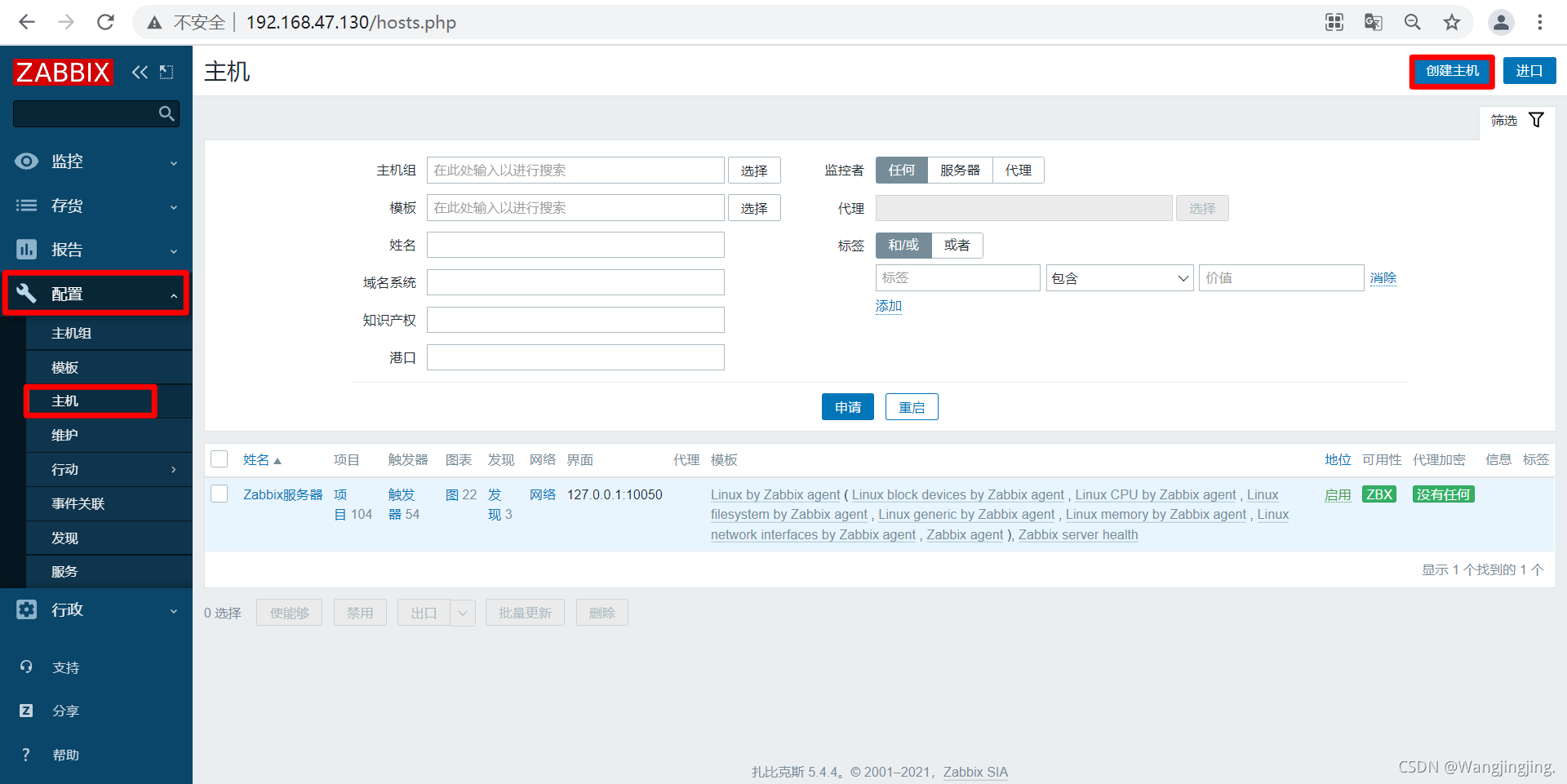Viewport: 1567px width, 784px height.
Task: Reload the page with the refresh icon
Action: [x=105, y=22]
